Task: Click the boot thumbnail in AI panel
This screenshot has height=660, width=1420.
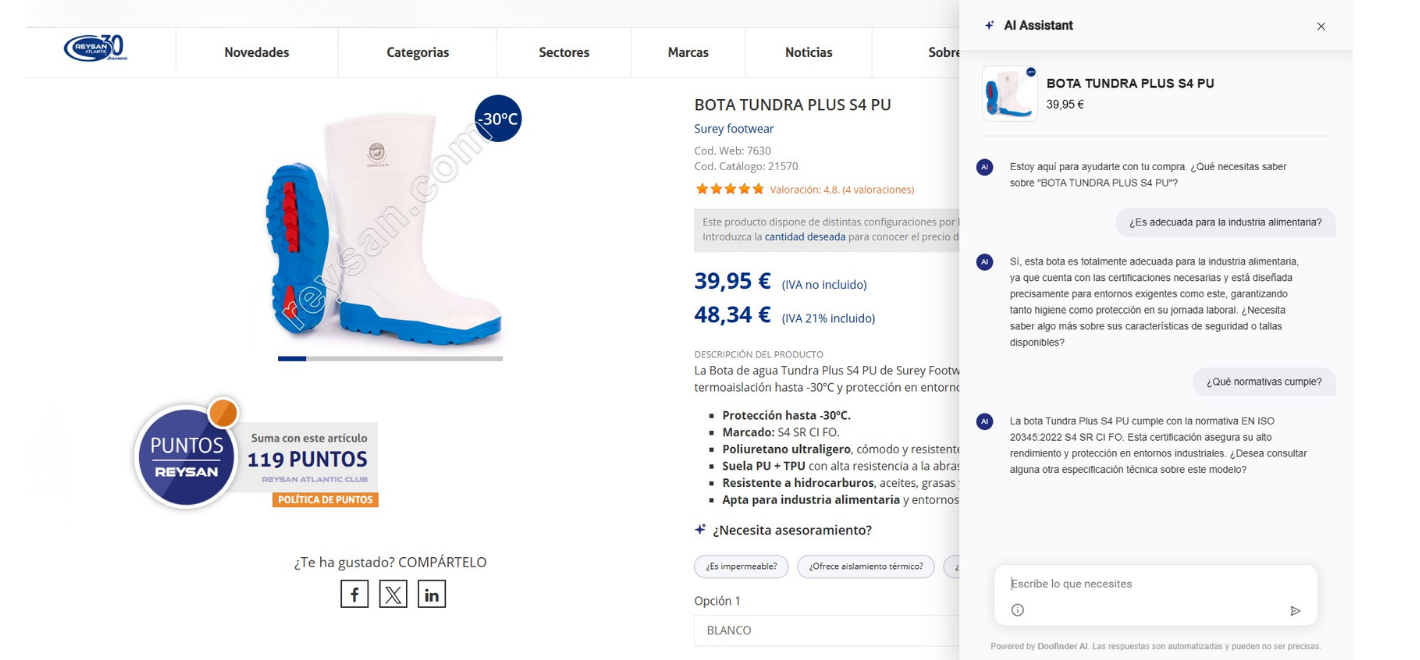Action: [x=1010, y=94]
